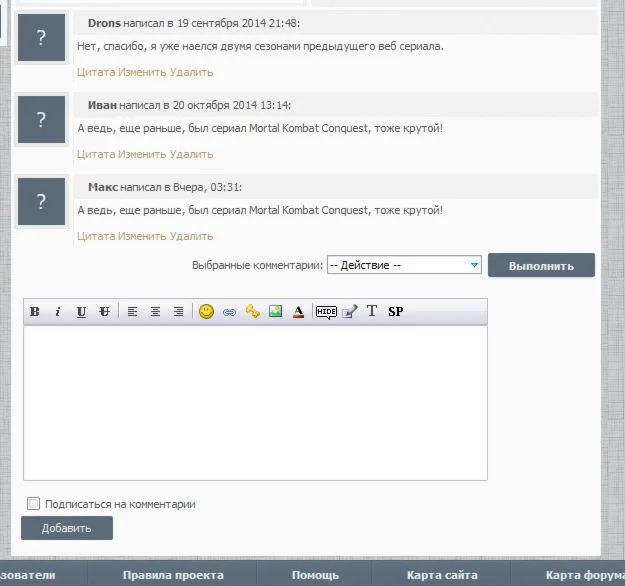Click Цитата under Макс's comment
Viewport: 625px width, 586px height.
coord(96,236)
